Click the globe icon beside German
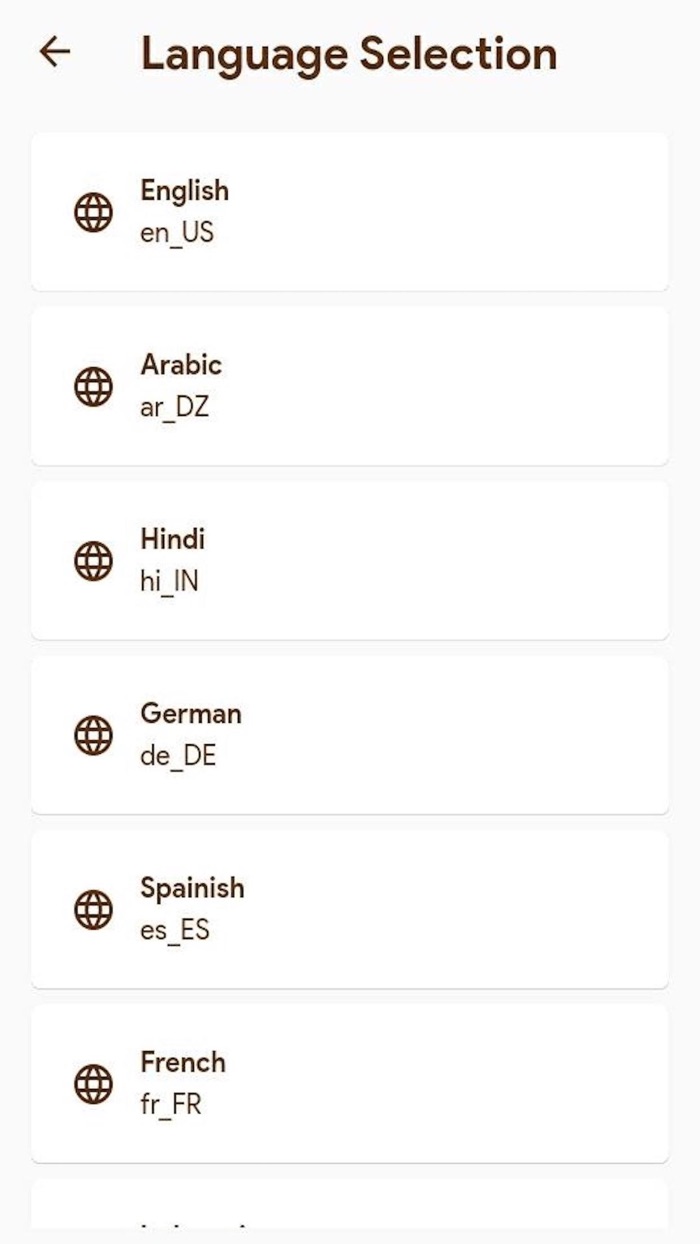The width and height of the screenshot is (700, 1244). pos(94,735)
